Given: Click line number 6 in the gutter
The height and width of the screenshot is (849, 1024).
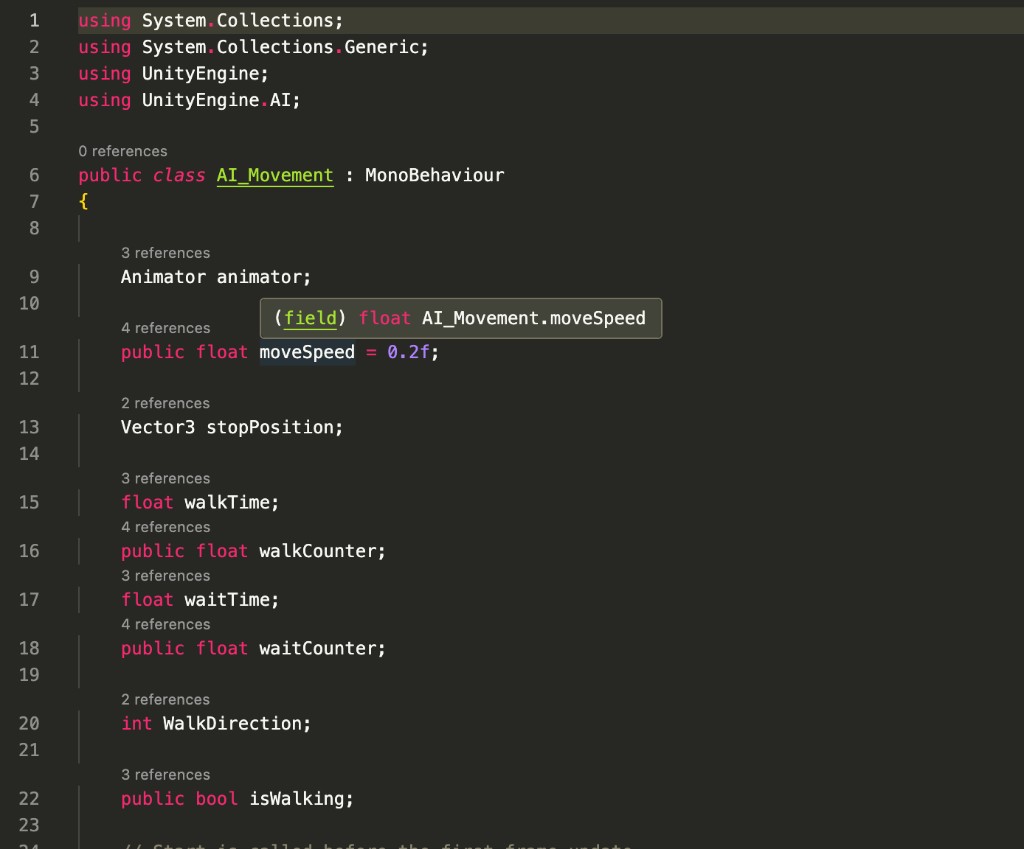Looking at the screenshot, I should tap(34, 176).
